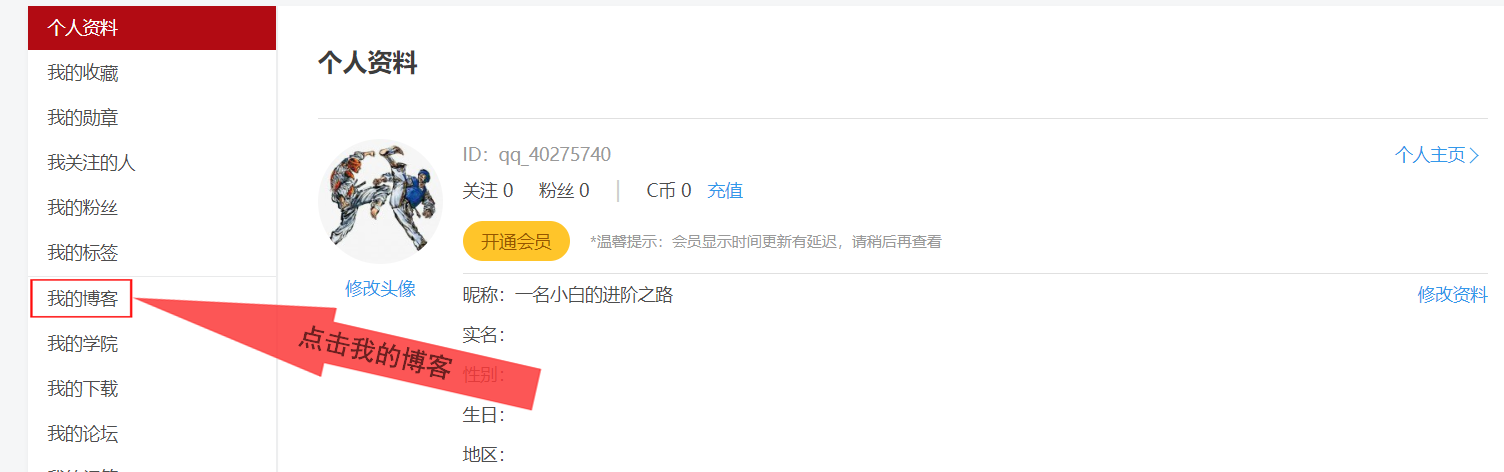Click 修改资料 link
This screenshot has height=472, width=1504.
coord(1452,294)
